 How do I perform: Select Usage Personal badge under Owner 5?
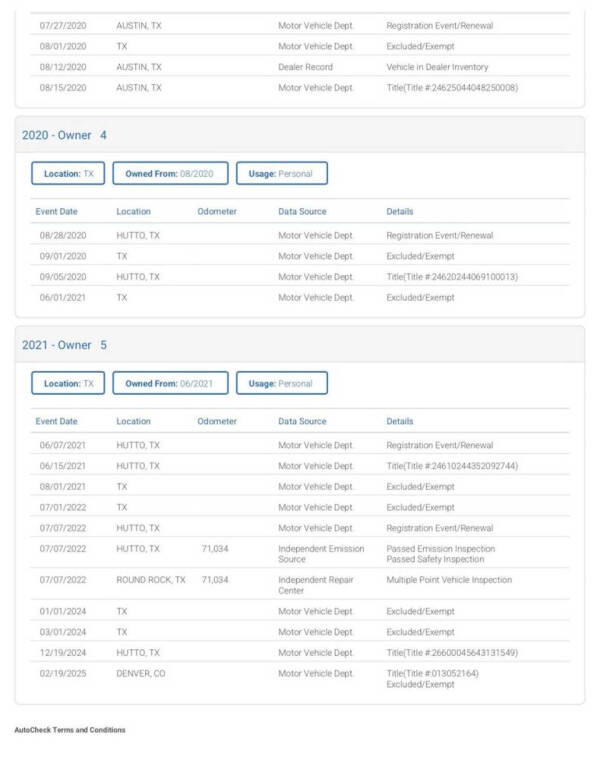pos(281,383)
